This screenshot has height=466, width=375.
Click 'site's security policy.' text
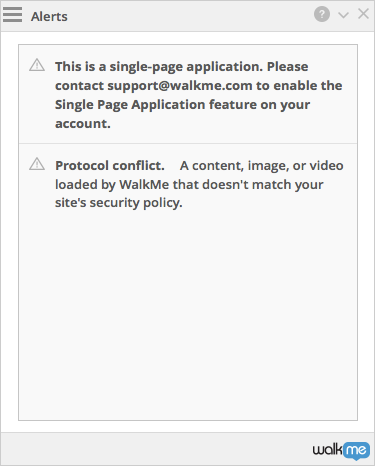pyautogui.click(x=119, y=203)
